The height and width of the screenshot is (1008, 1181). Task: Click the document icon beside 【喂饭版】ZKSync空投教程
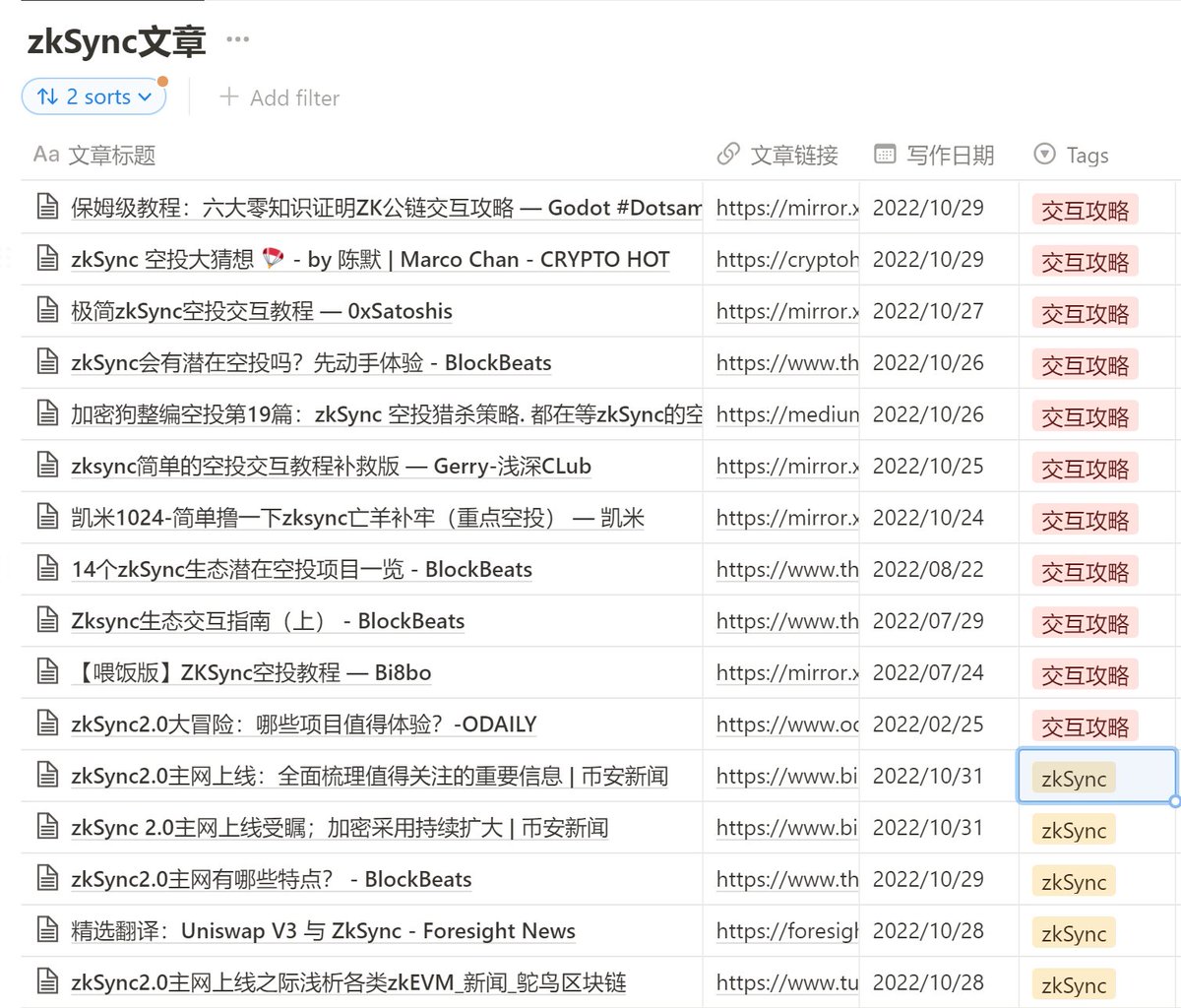click(x=48, y=672)
